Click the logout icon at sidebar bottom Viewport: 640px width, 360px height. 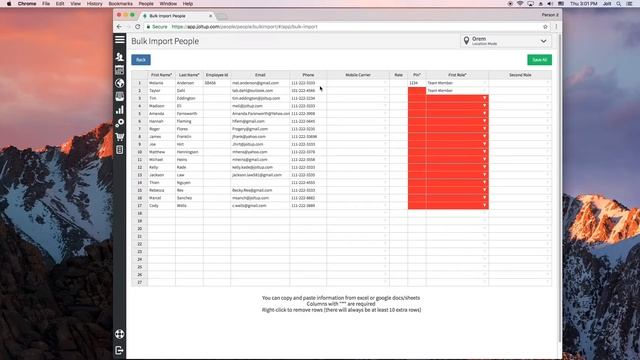click(x=120, y=350)
